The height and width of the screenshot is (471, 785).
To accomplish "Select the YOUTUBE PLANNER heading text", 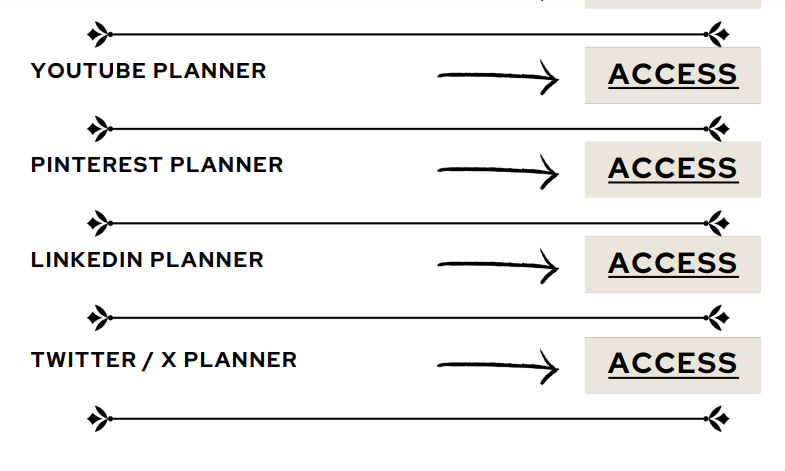I will tap(148, 71).
